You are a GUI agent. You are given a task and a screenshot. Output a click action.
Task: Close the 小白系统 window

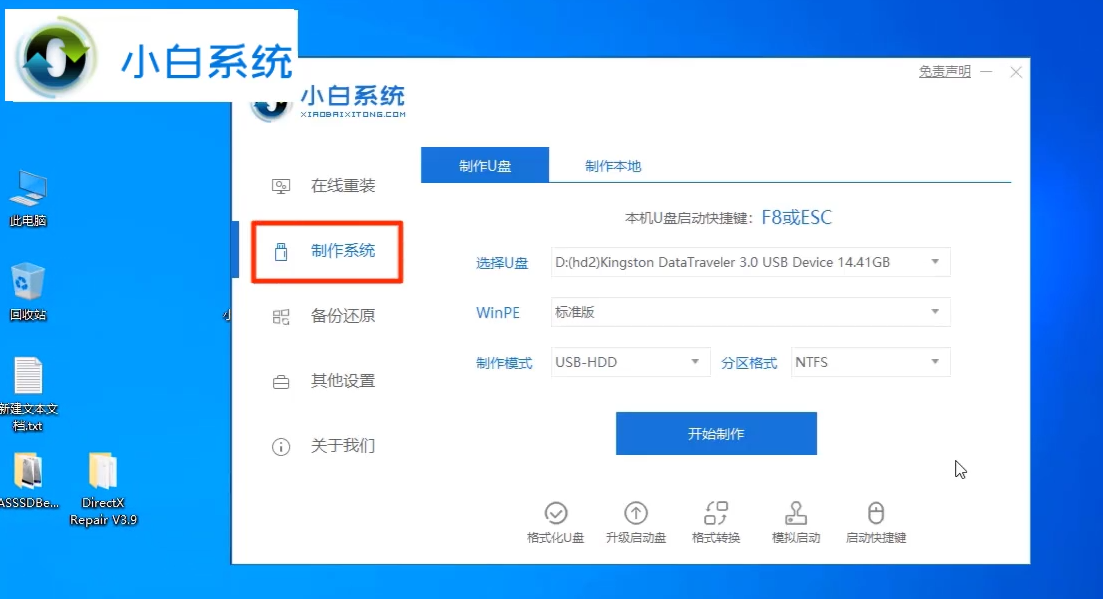pos(1016,72)
